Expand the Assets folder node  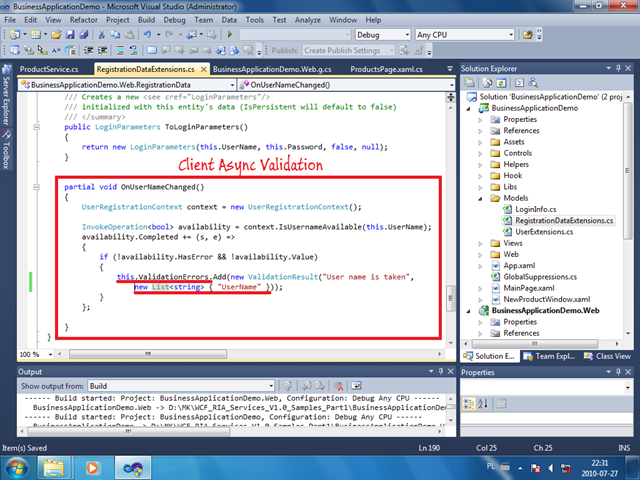[480, 142]
